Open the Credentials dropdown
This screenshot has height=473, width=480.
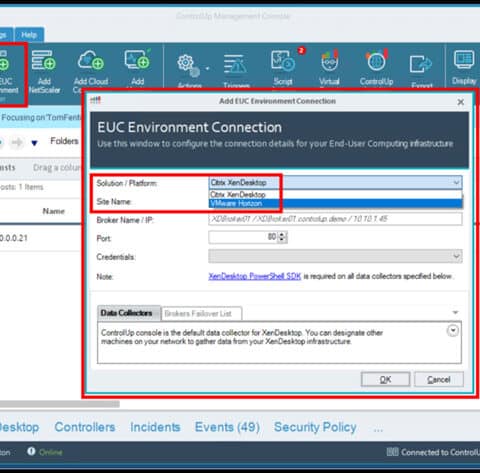tap(335, 256)
